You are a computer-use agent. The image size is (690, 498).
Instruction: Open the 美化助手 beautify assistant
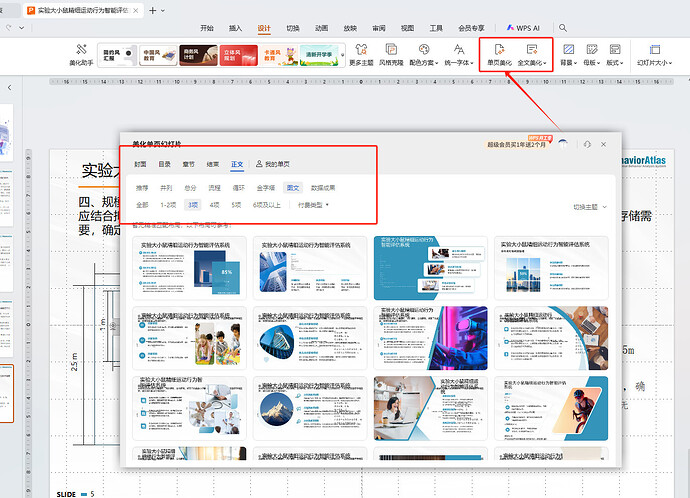coord(81,54)
